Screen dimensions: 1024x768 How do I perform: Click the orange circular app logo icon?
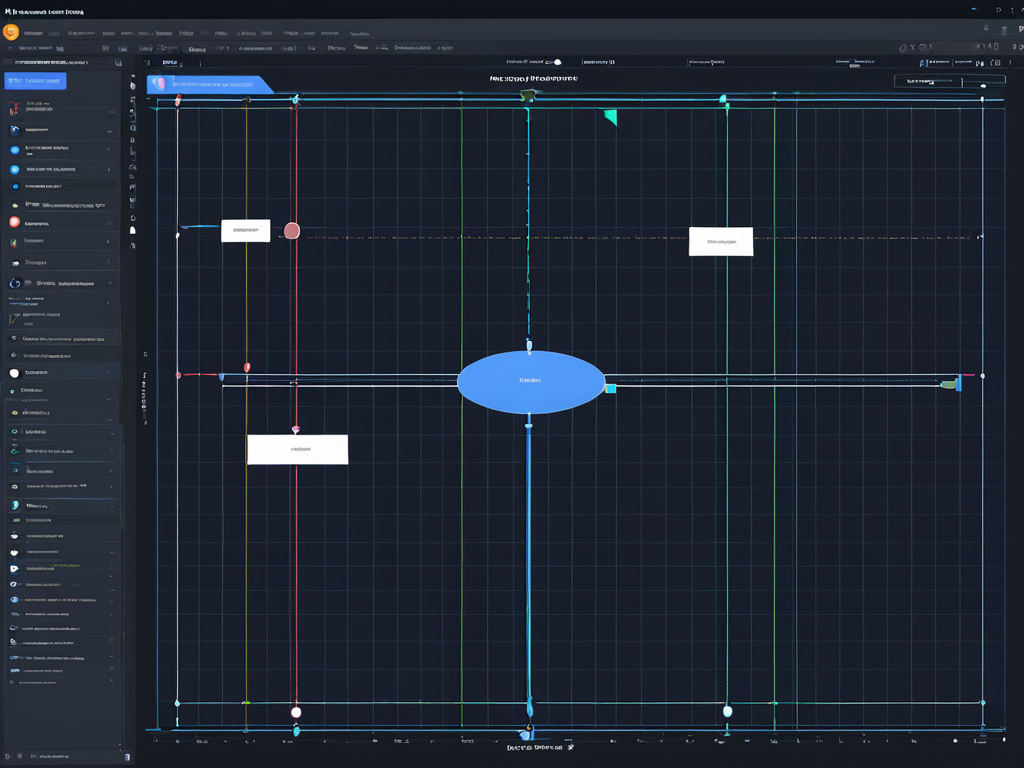click(x=11, y=32)
